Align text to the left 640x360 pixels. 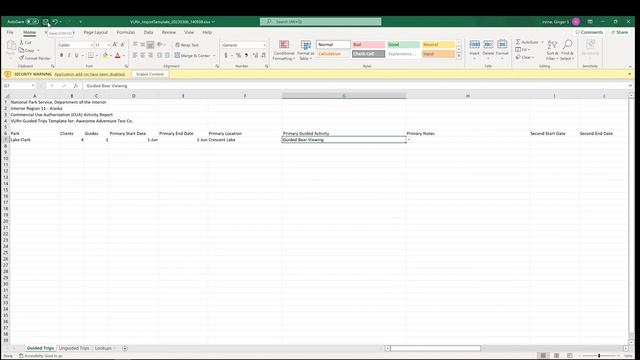tap(135, 55)
